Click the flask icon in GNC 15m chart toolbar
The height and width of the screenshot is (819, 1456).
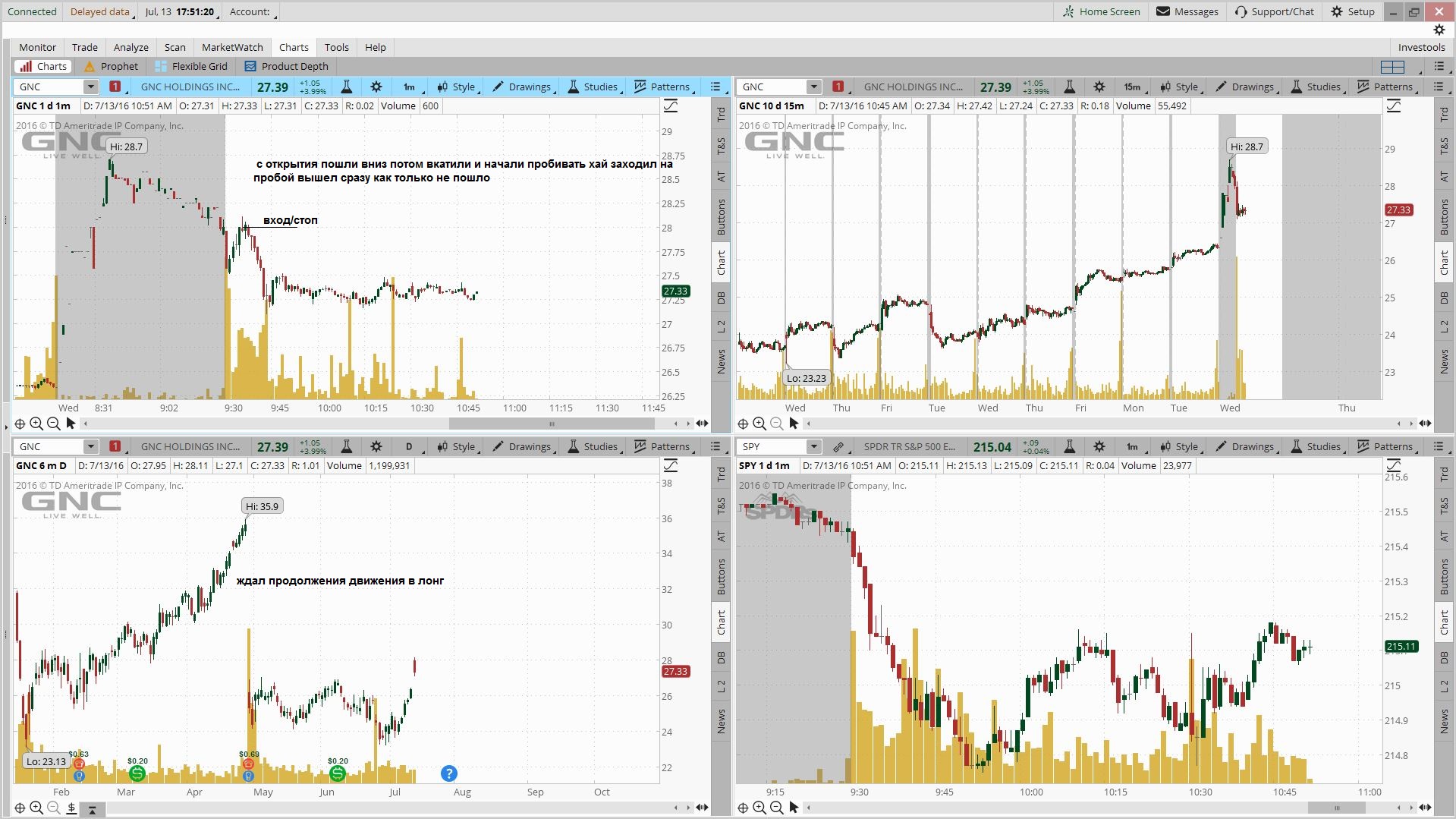1069,87
